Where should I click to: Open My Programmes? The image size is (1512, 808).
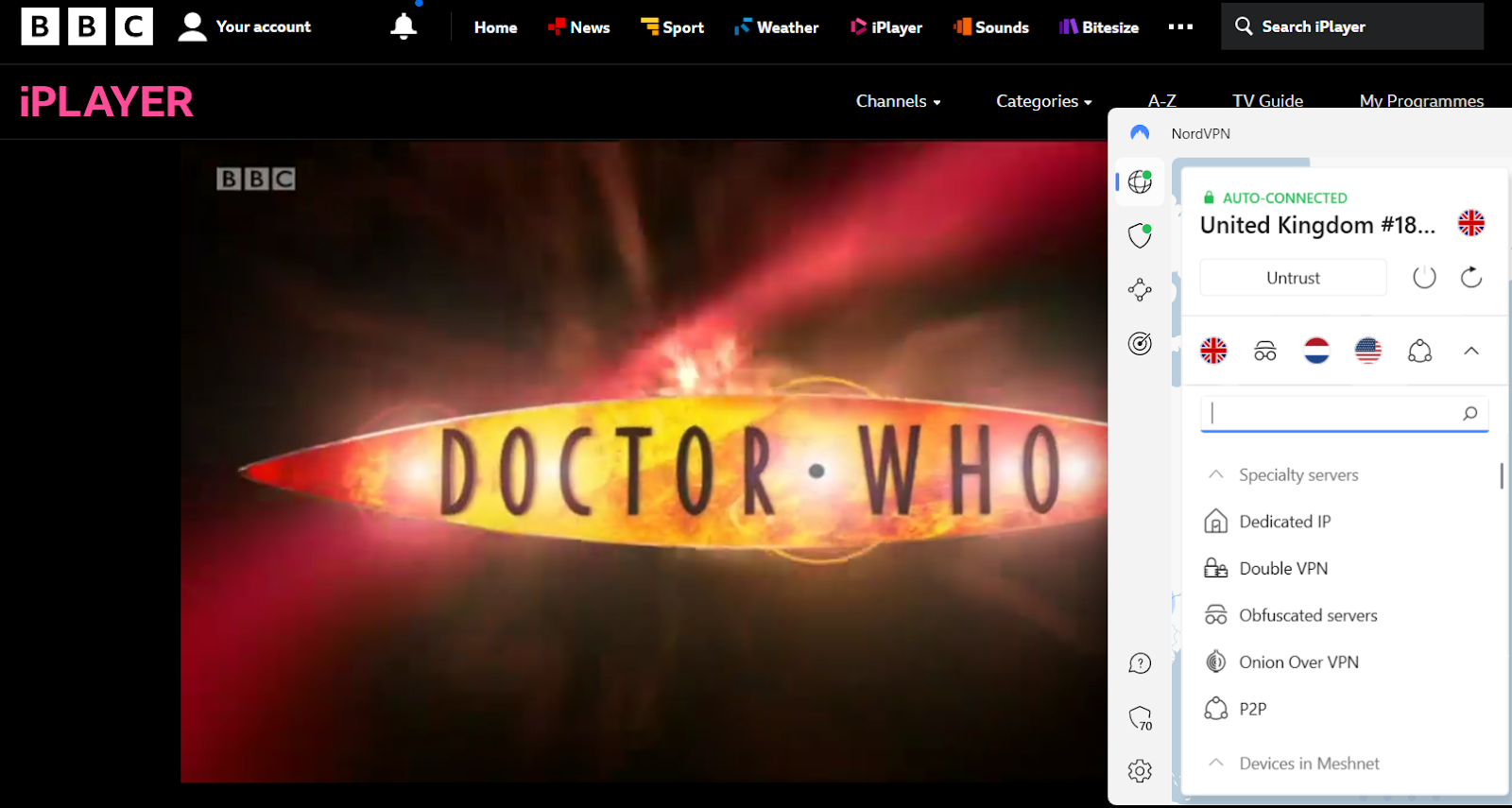point(1421,100)
